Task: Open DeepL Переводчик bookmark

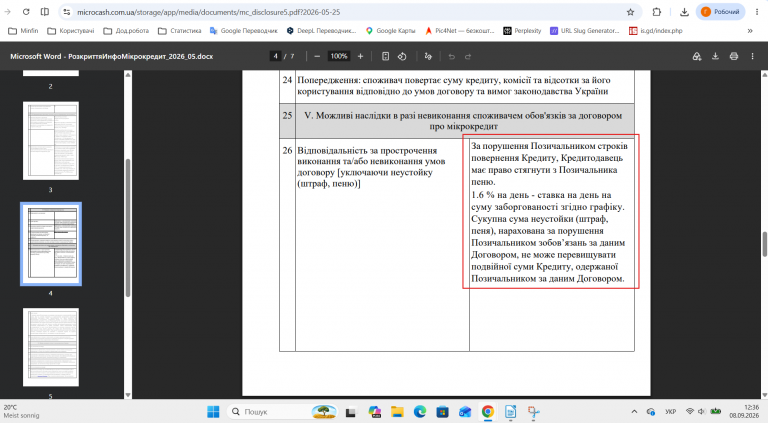Action: [321, 30]
